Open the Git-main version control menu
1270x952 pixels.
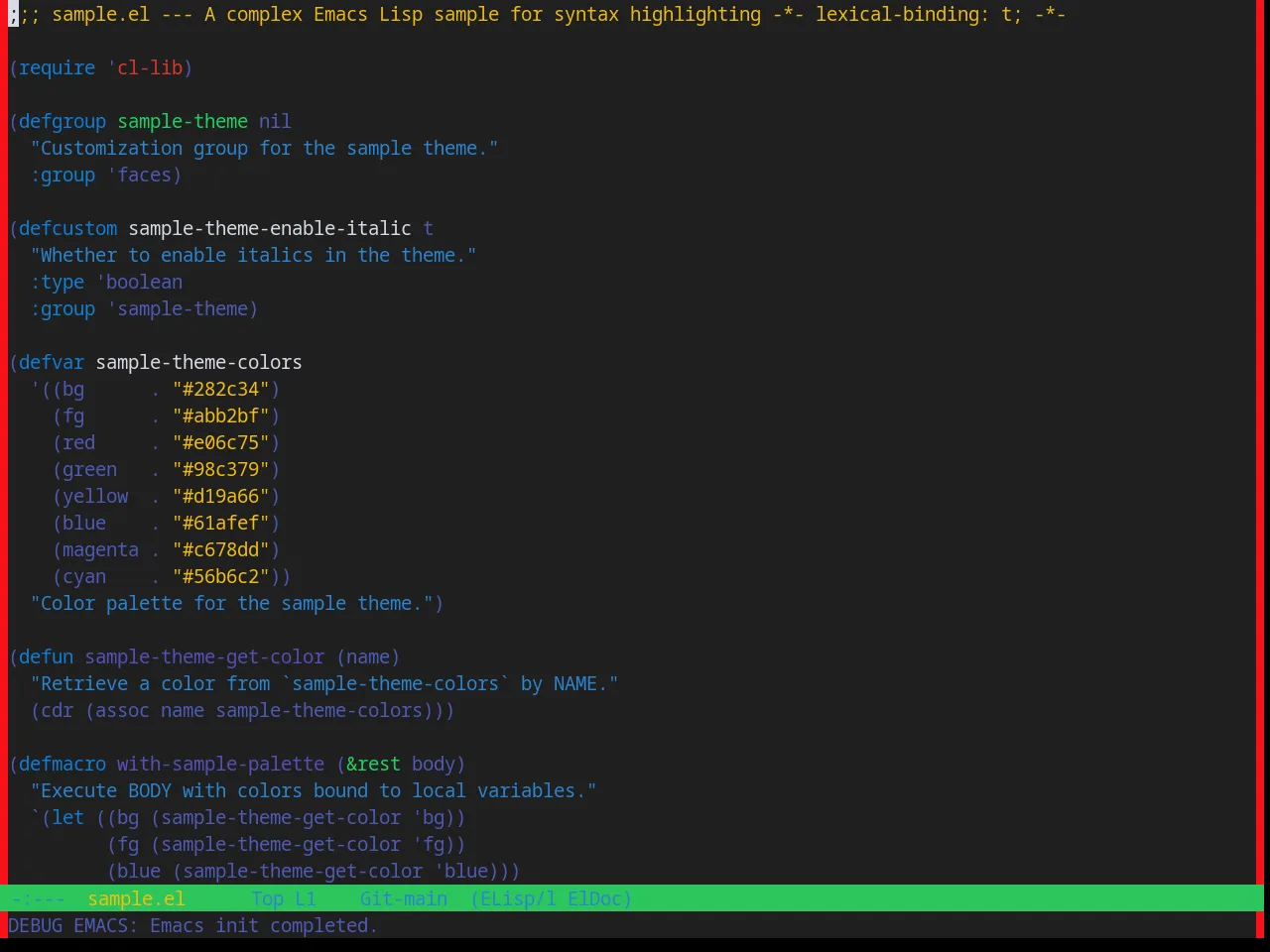403,898
